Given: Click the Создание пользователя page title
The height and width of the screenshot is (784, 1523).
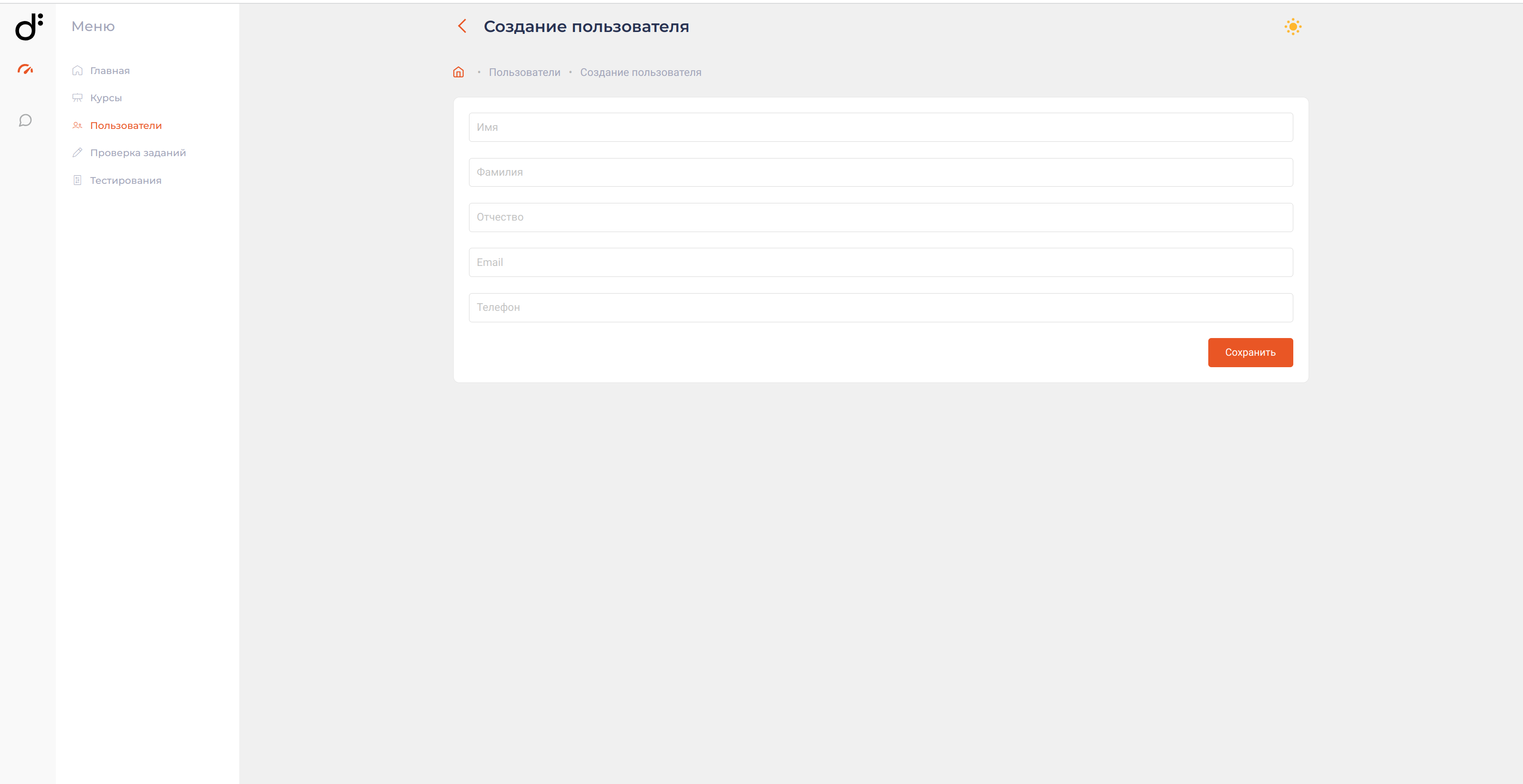Looking at the screenshot, I should tap(586, 27).
